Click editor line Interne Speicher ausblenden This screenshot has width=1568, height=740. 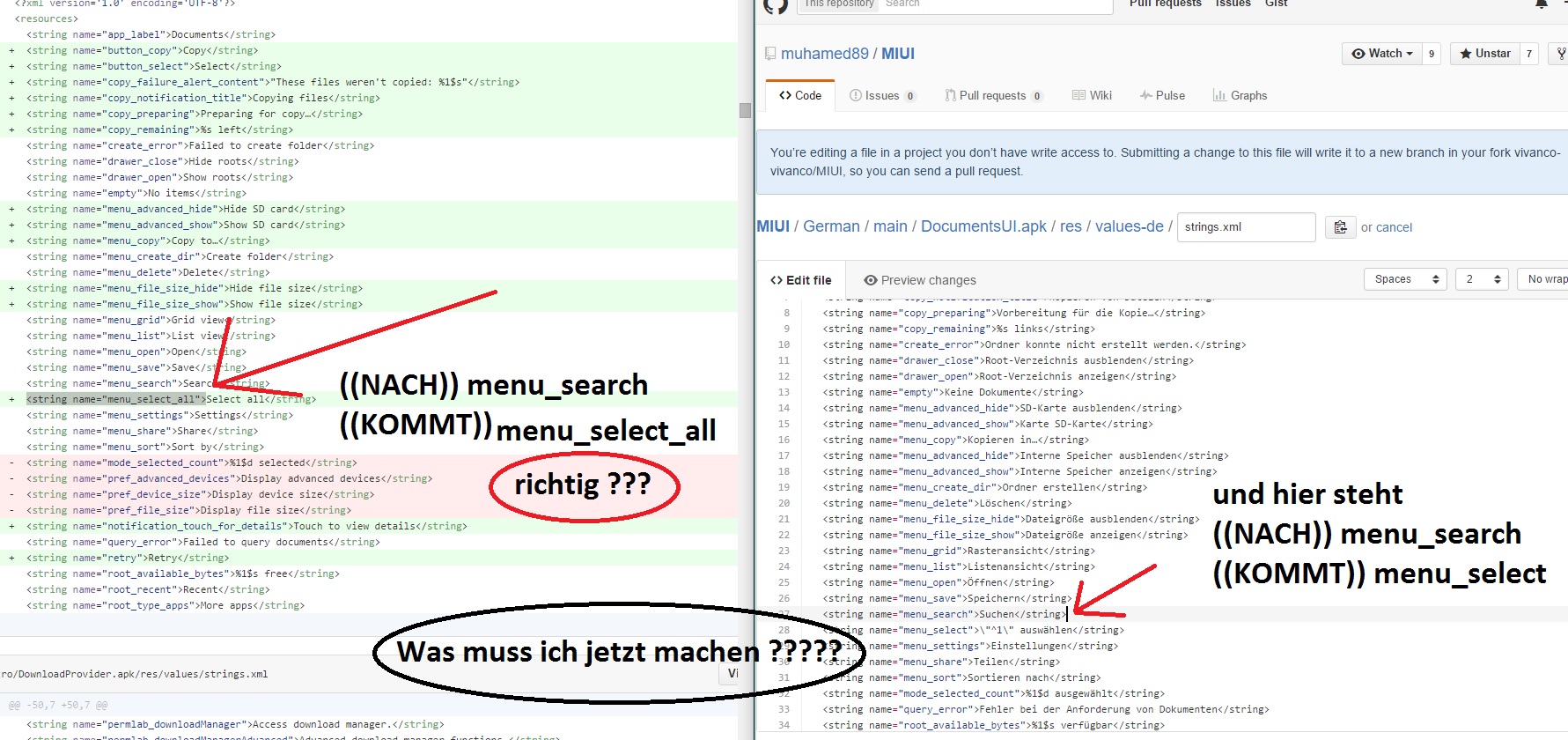pyautogui.click(x=1026, y=455)
